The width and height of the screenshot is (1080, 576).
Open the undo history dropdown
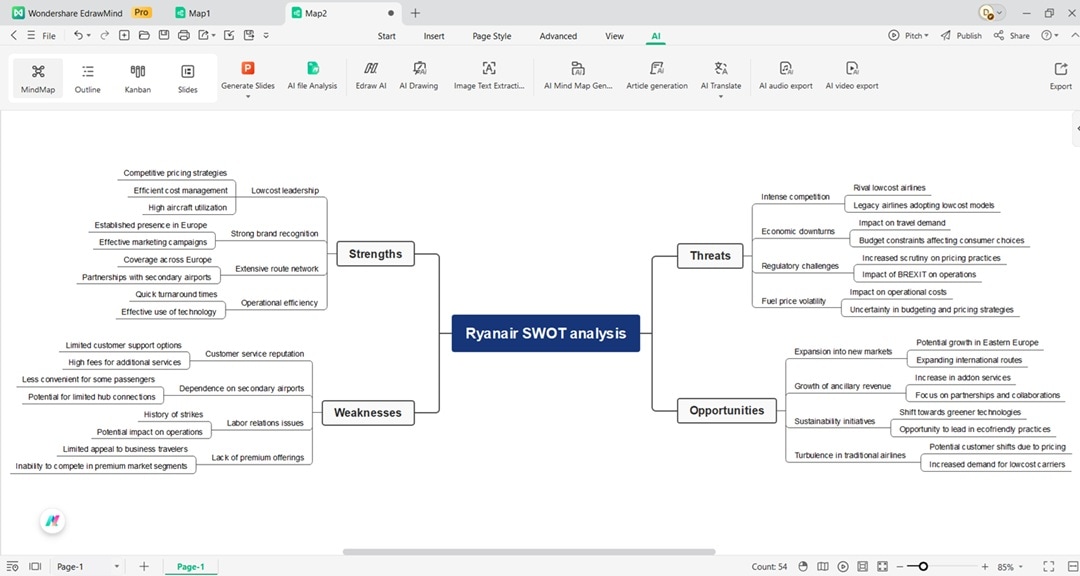(88, 36)
